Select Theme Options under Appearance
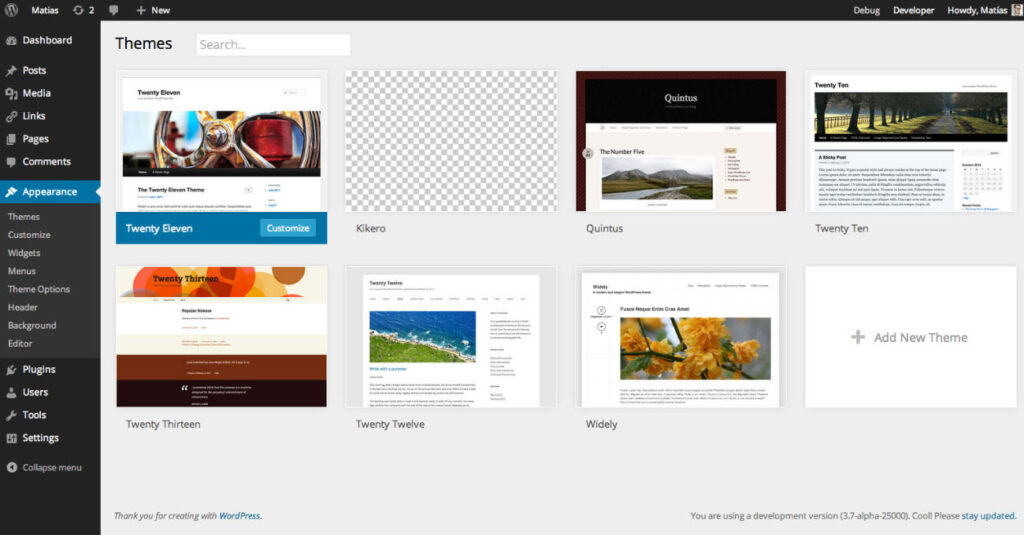Viewport: 1024px width, 535px height. [x=39, y=289]
